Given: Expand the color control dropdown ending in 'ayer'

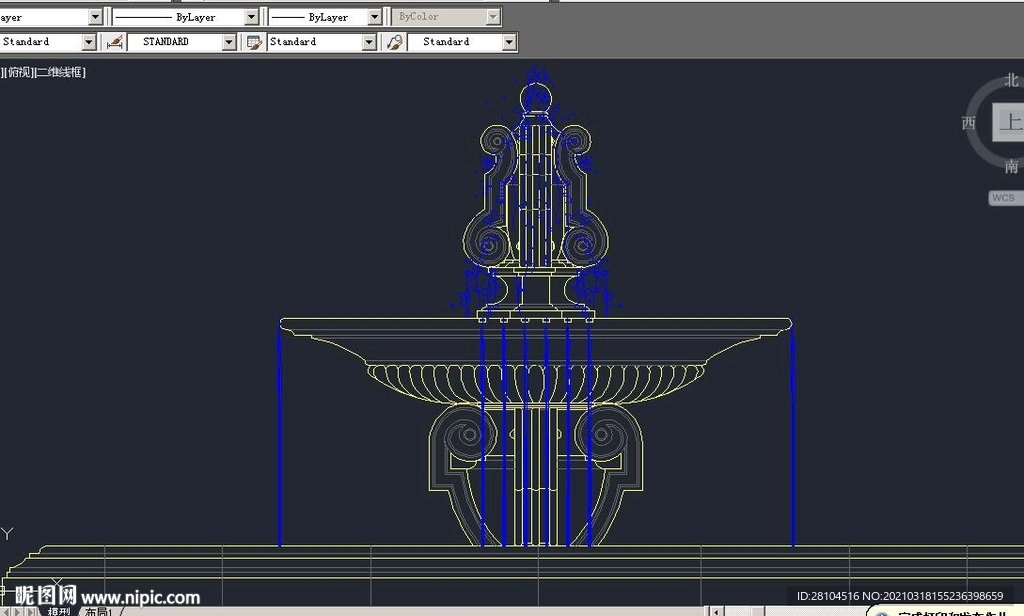Looking at the screenshot, I should (95, 17).
